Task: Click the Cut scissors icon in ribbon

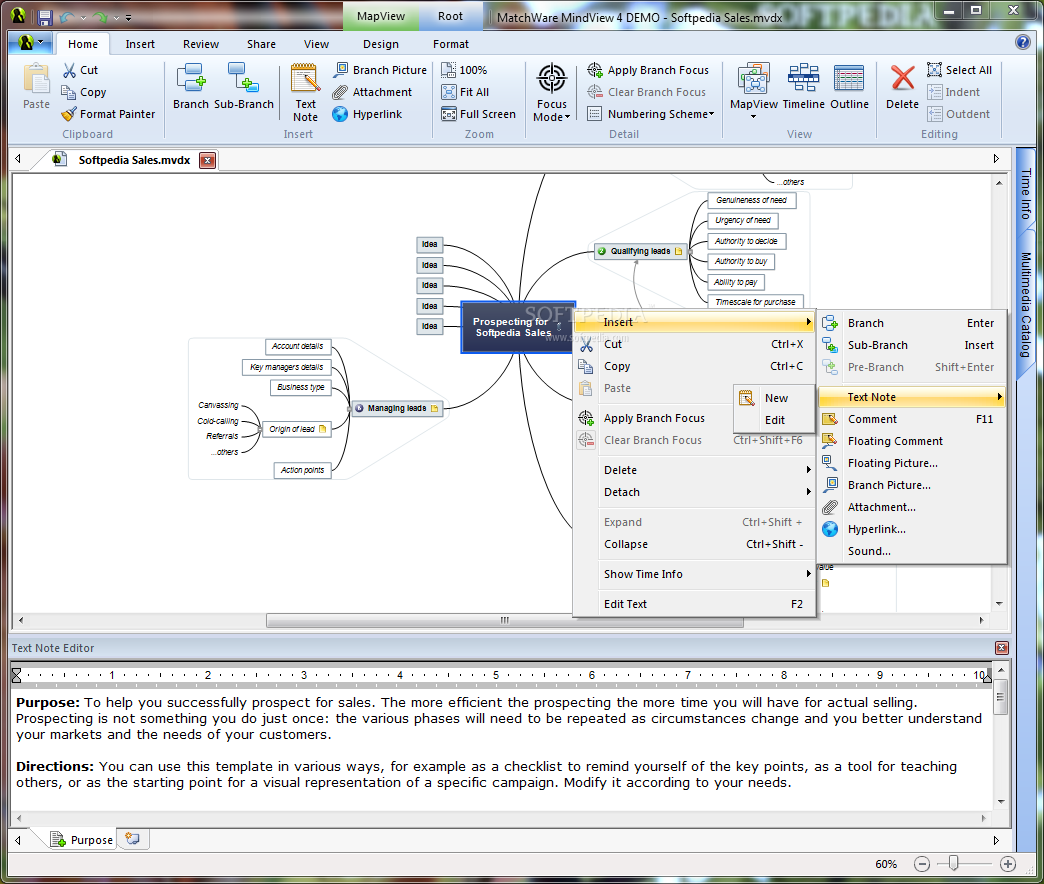Action: point(69,70)
